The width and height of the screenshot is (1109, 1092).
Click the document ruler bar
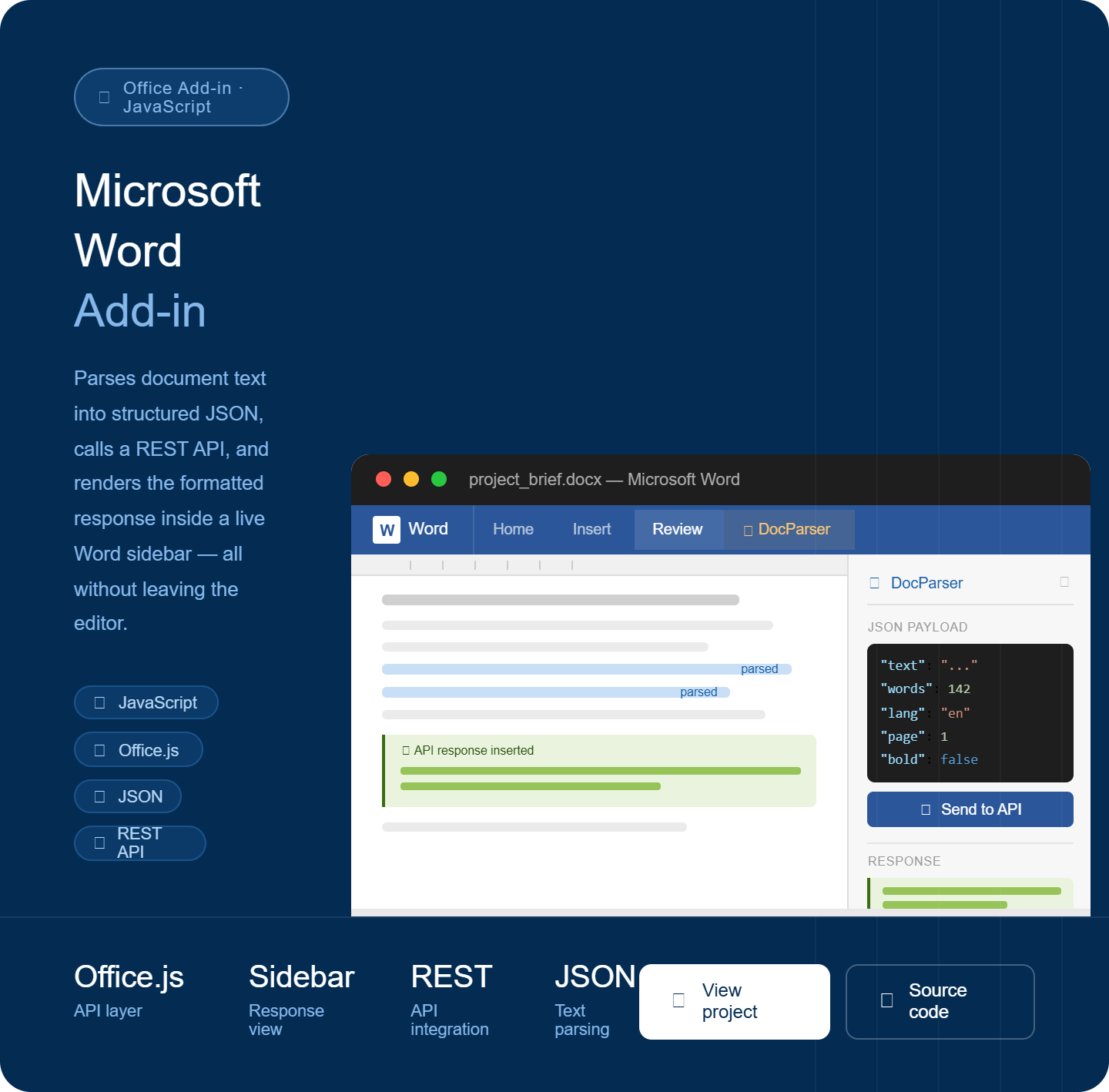tap(599, 564)
